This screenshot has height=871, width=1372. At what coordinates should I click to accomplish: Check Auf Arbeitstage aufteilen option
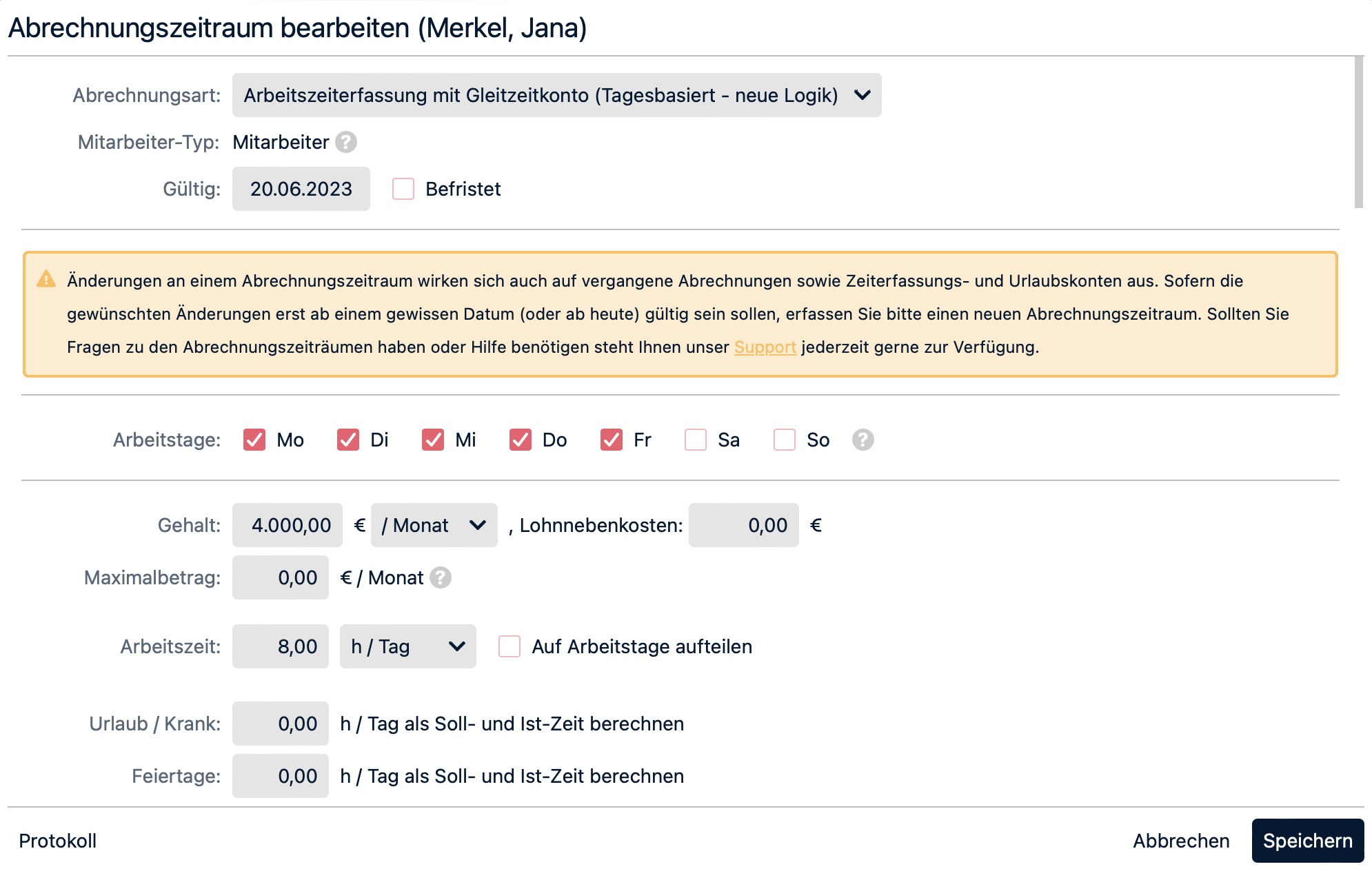(x=510, y=646)
